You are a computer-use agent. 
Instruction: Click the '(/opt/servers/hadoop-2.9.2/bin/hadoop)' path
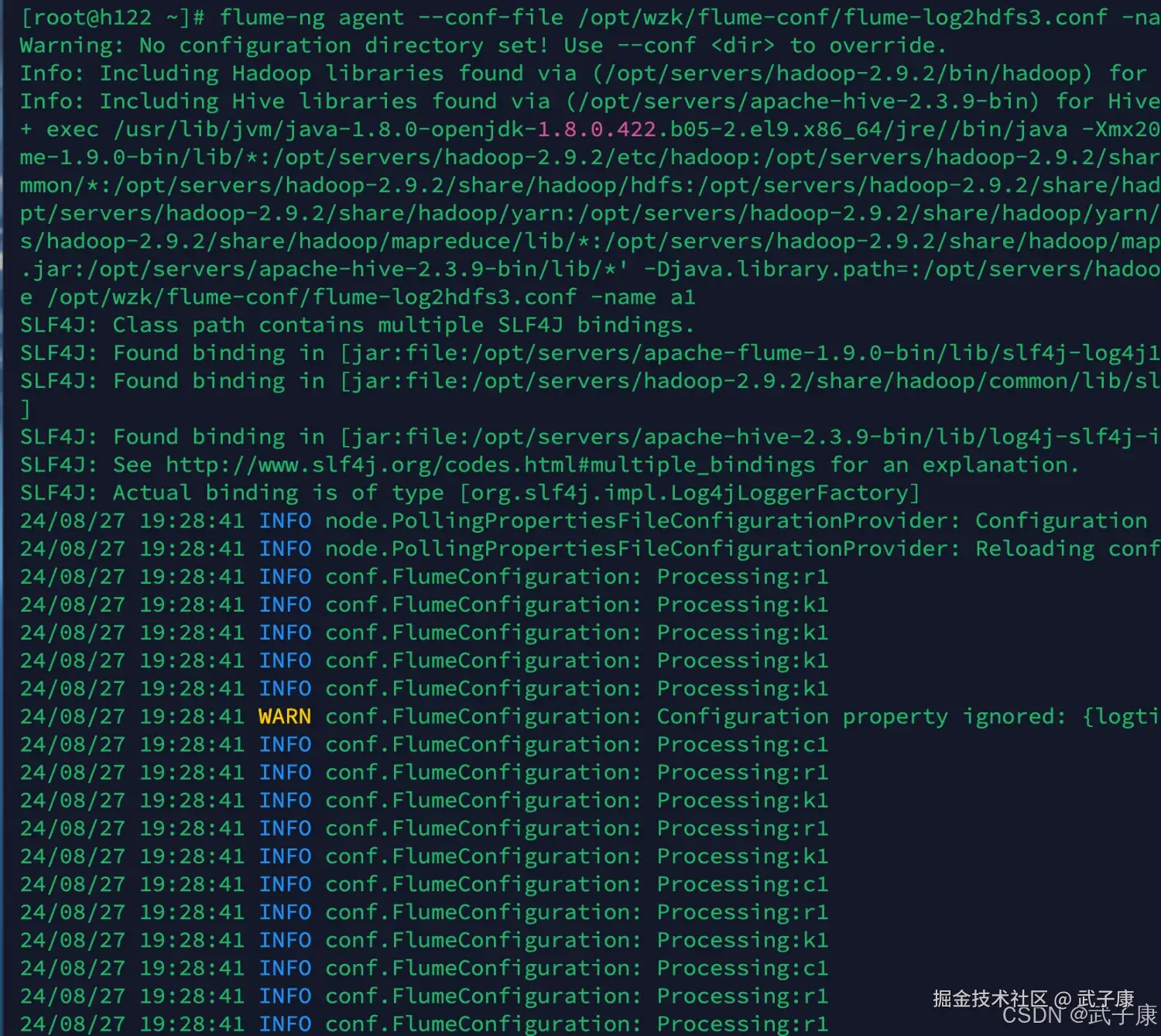tap(843, 73)
